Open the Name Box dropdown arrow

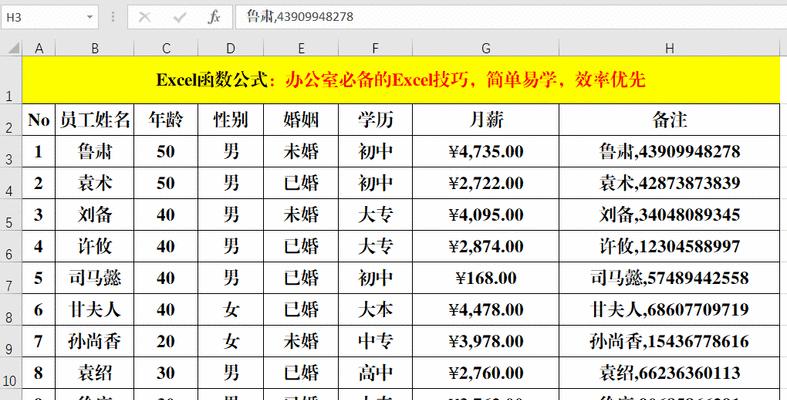(90, 18)
